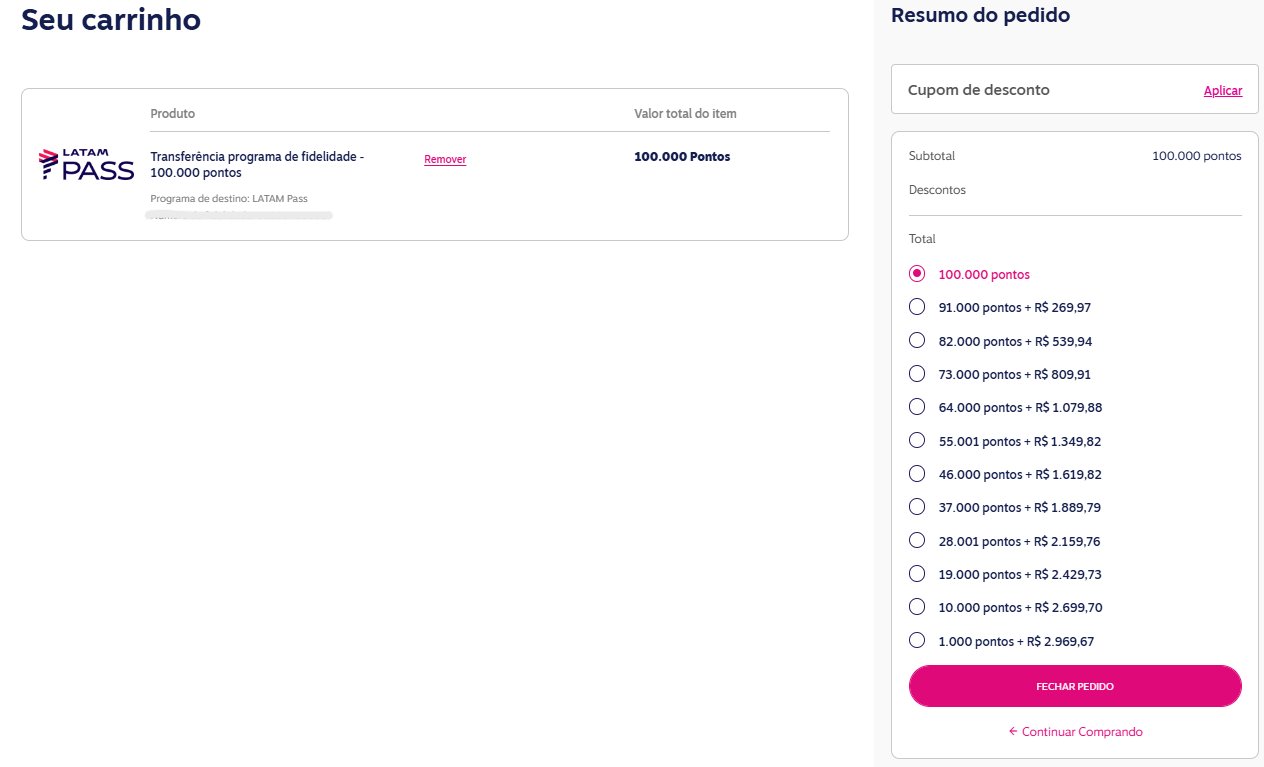Choose 82.000 pontos + R$ 539,94
This screenshot has height=767, width=1264.
click(917, 340)
